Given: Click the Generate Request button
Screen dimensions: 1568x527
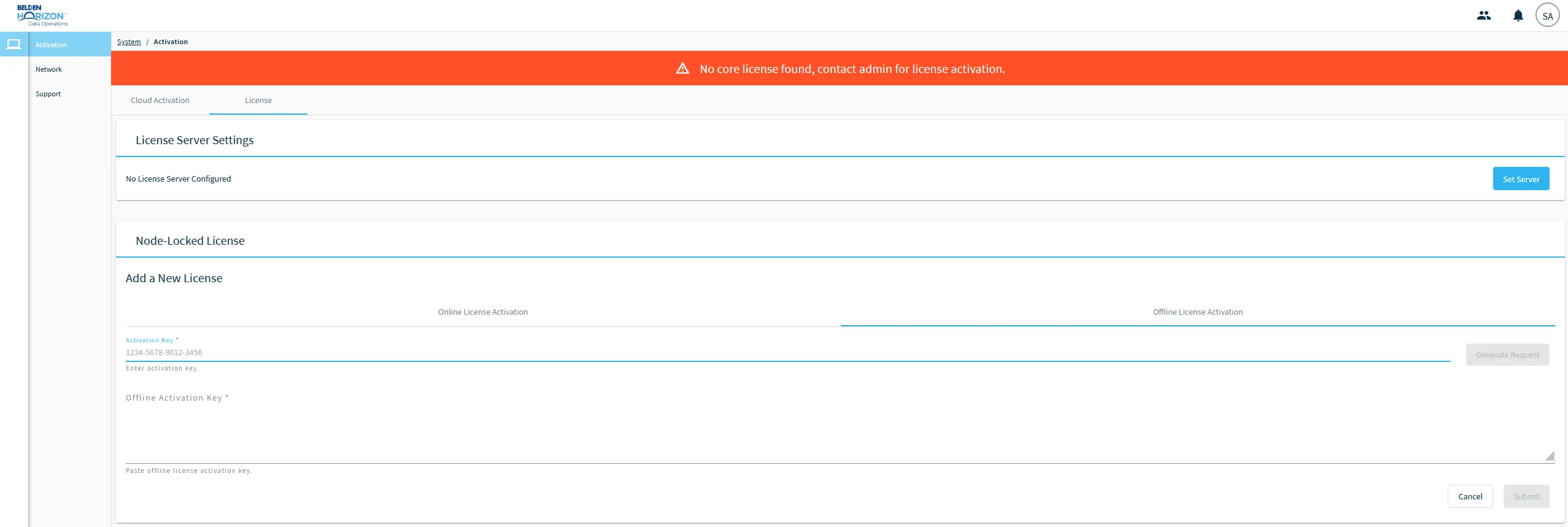Looking at the screenshot, I should (1507, 355).
